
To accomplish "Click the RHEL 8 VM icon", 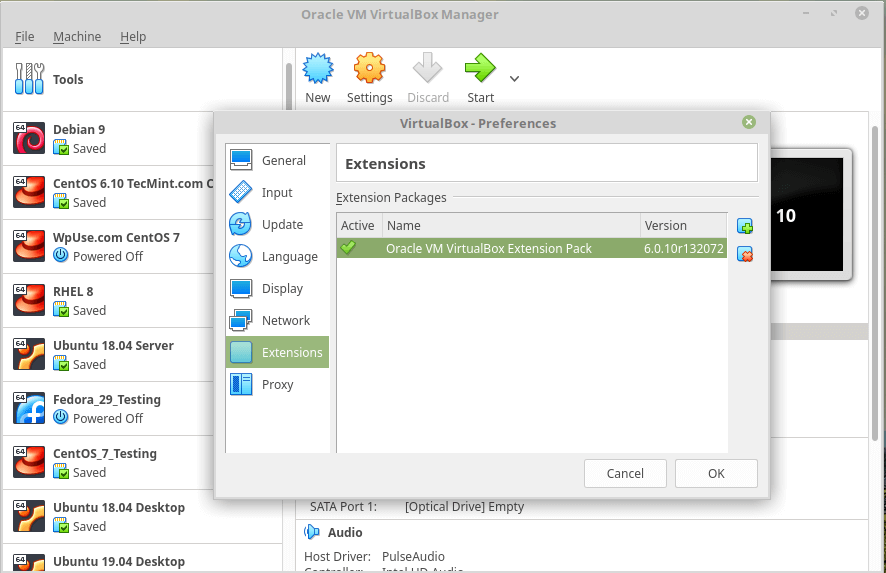I will pyautogui.click(x=29, y=300).
